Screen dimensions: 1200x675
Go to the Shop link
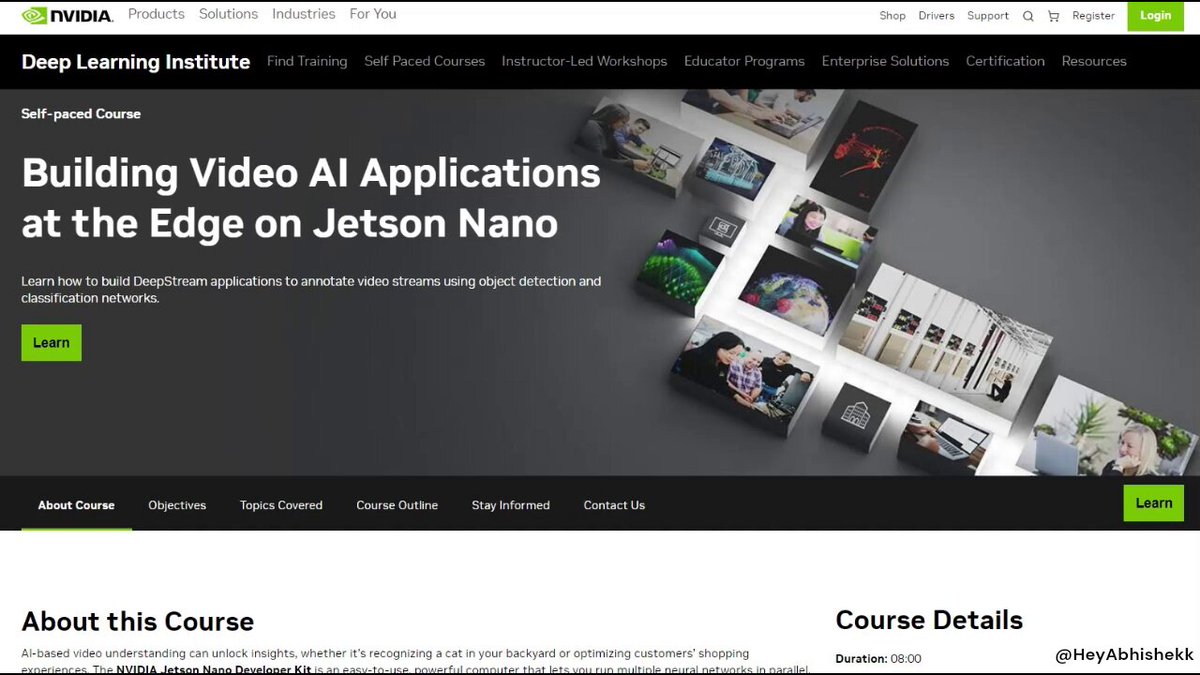tap(892, 16)
